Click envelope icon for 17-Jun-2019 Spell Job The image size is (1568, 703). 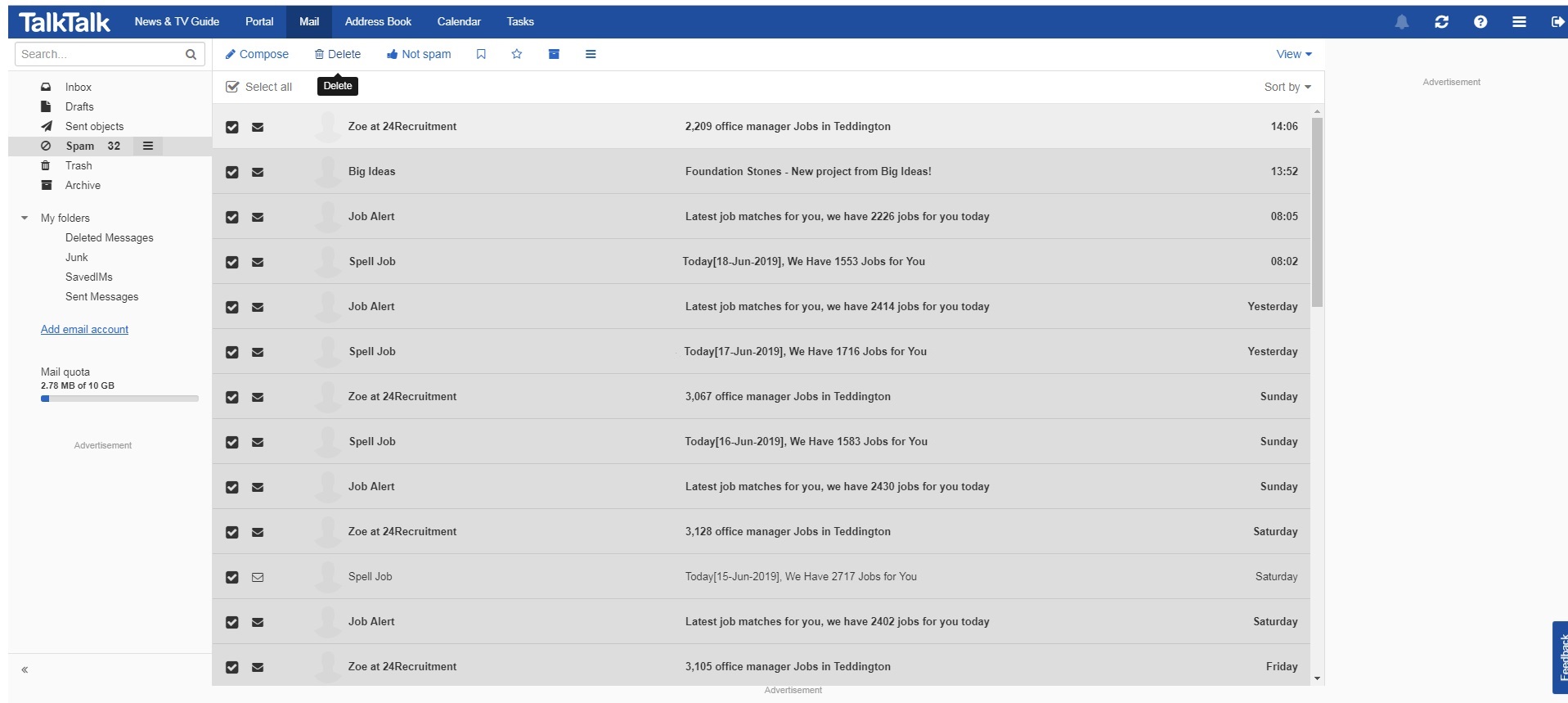pyautogui.click(x=258, y=352)
